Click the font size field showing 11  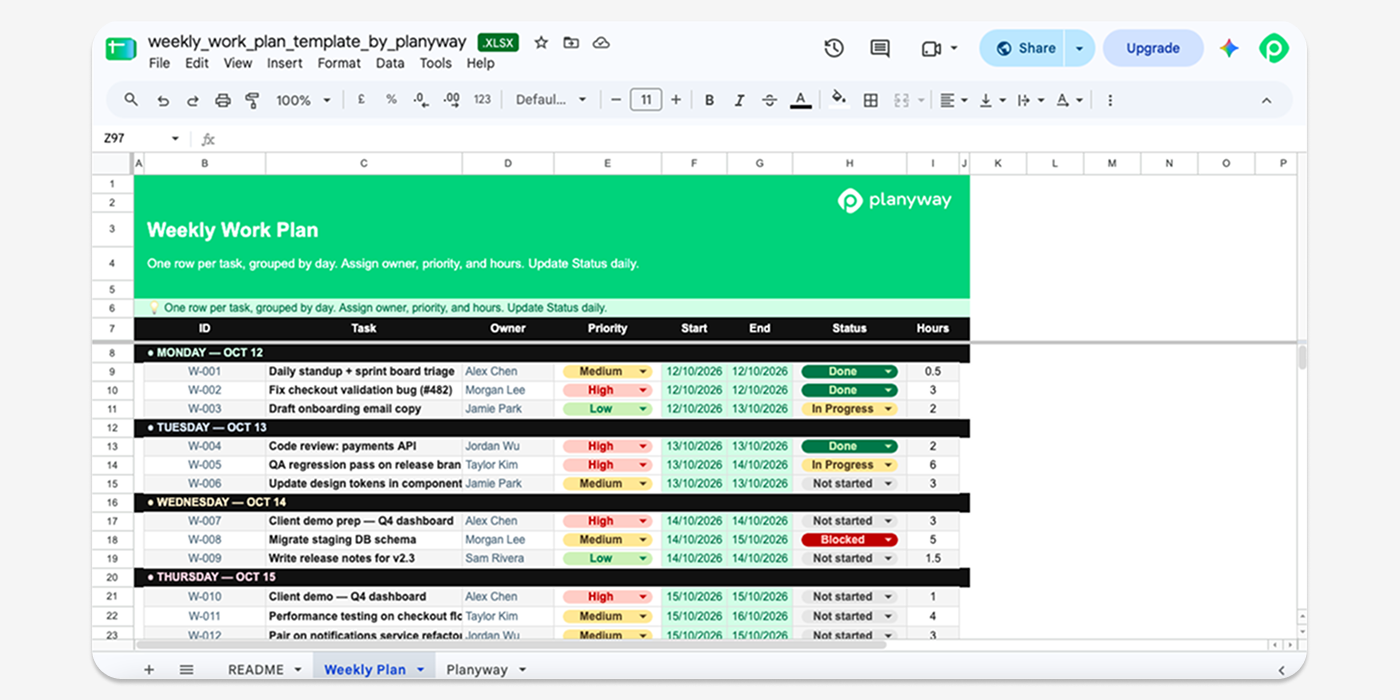[646, 100]
